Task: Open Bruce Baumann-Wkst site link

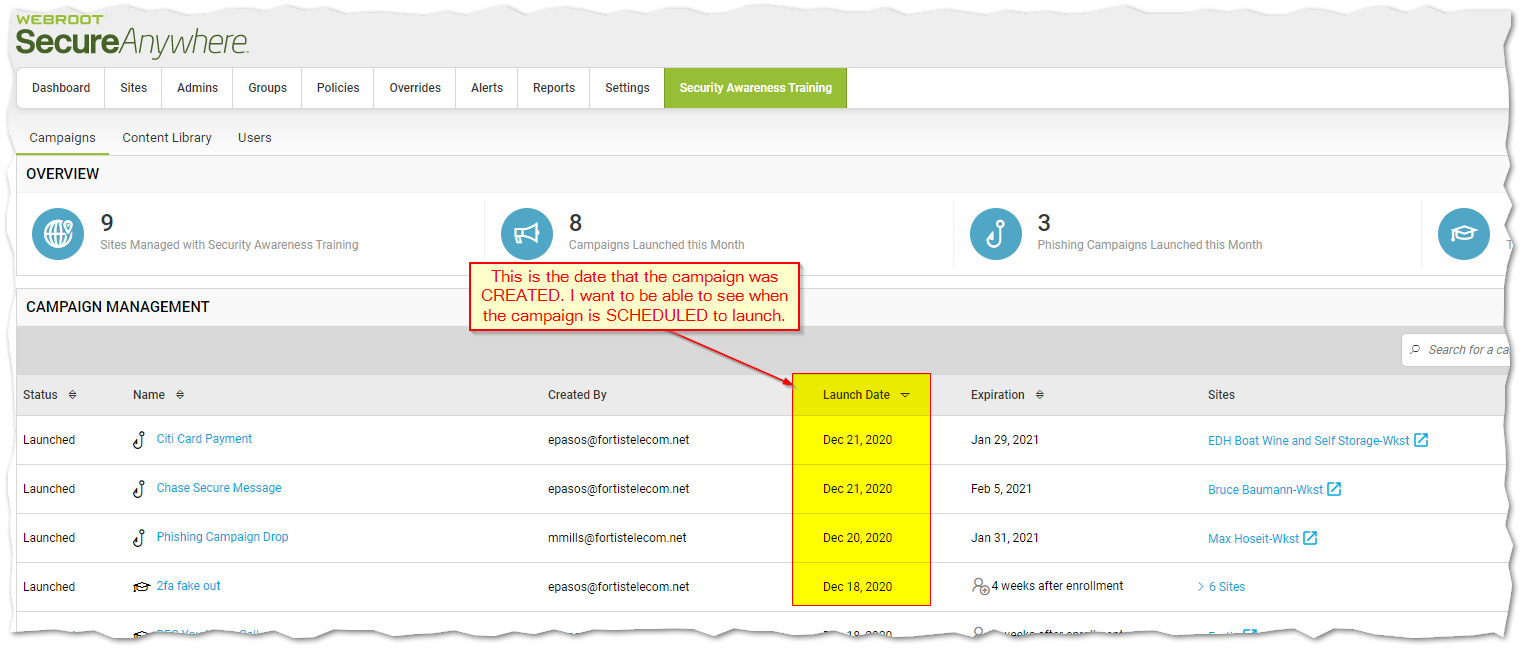Action: (x=1265, y=489)
